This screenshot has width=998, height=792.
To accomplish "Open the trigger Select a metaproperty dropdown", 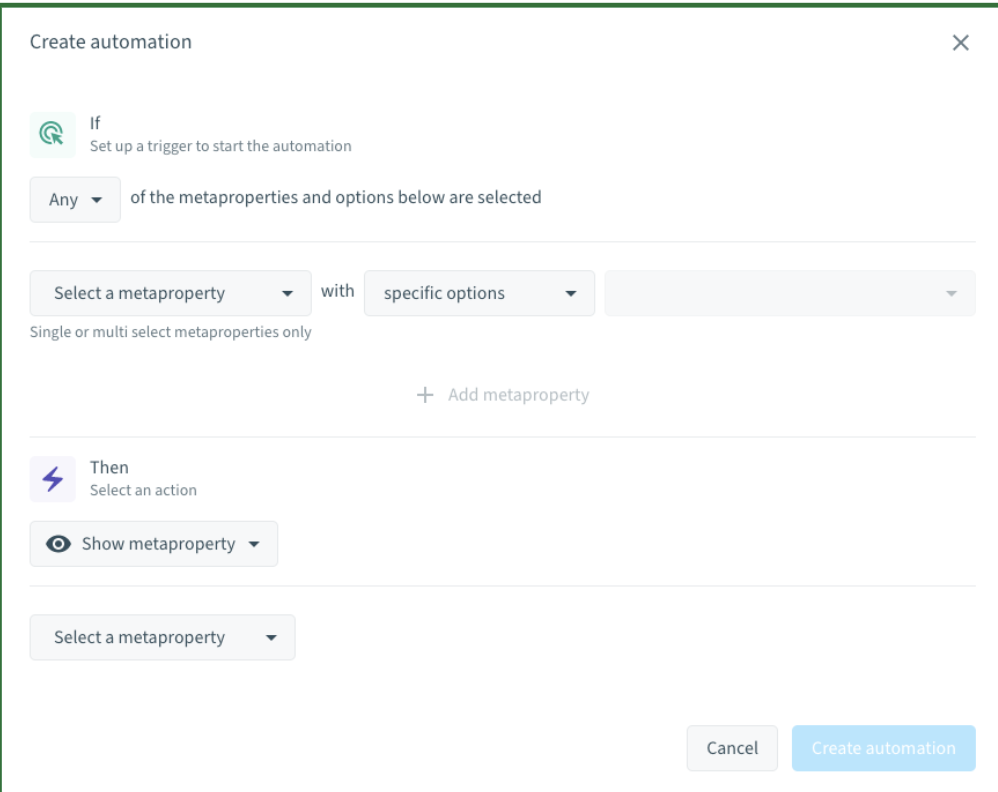I will pos(171,293).
